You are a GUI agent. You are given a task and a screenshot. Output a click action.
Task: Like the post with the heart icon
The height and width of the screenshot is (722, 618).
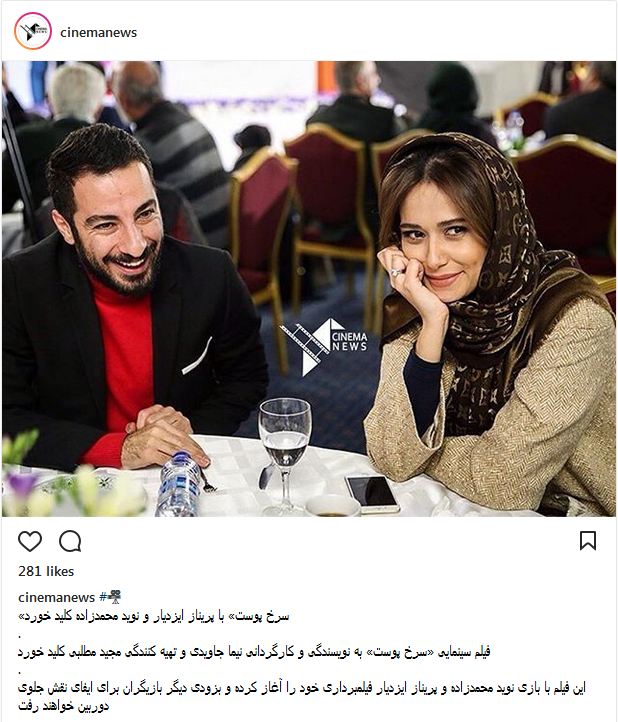[x=30, y=541]
